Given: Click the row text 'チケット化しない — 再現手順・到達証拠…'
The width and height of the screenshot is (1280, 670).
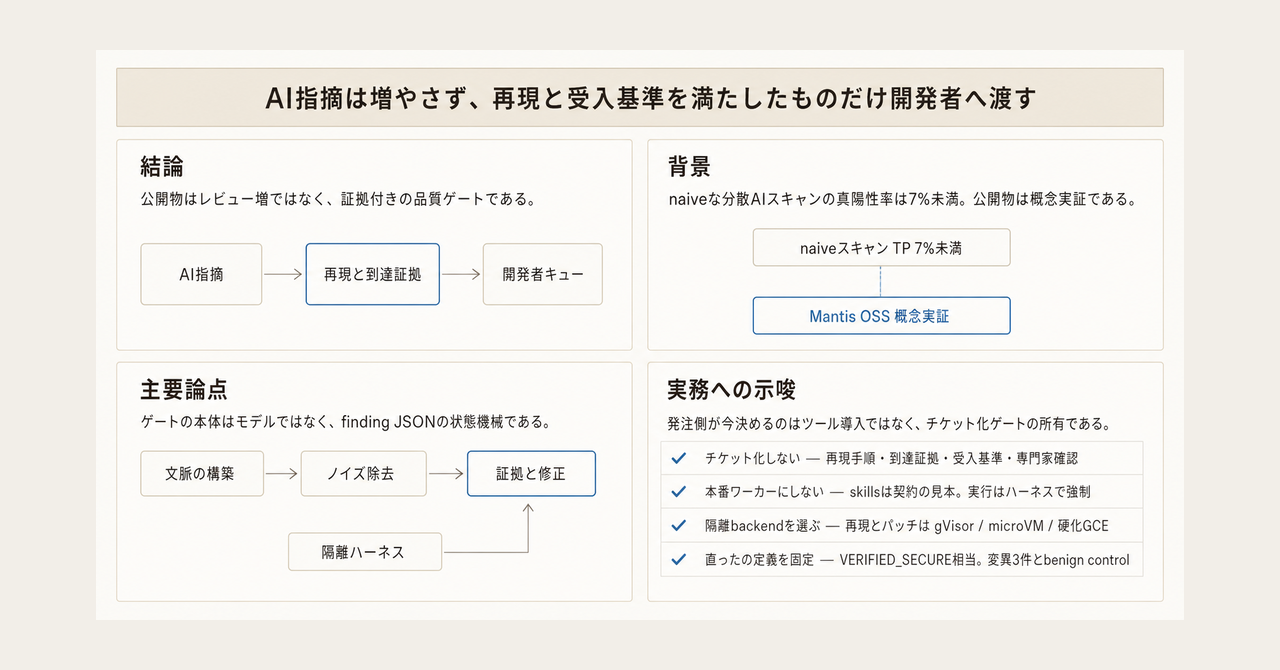Looking at the screenshot, I should 891,458.
